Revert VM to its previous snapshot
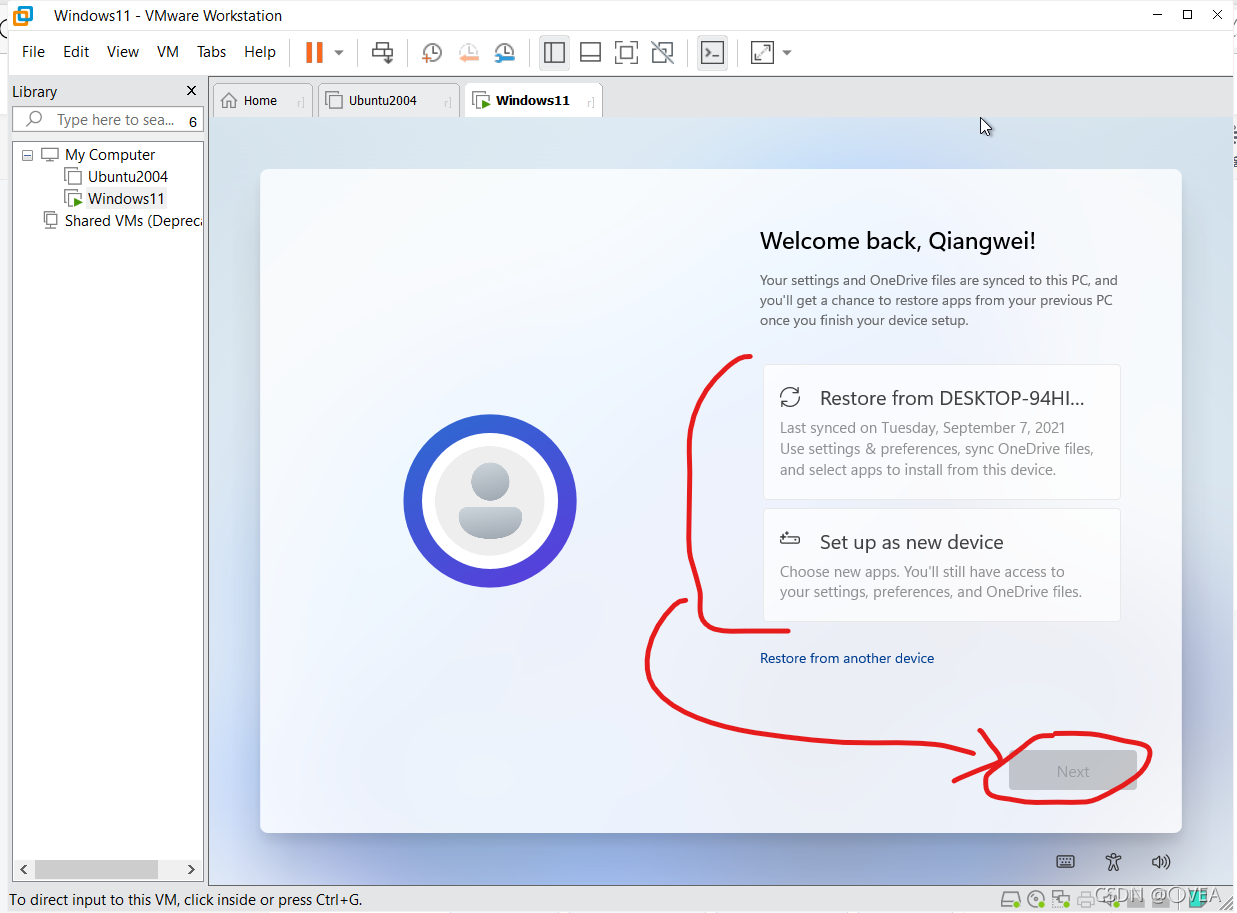1237x913 pixels. (x=468, y=52)
